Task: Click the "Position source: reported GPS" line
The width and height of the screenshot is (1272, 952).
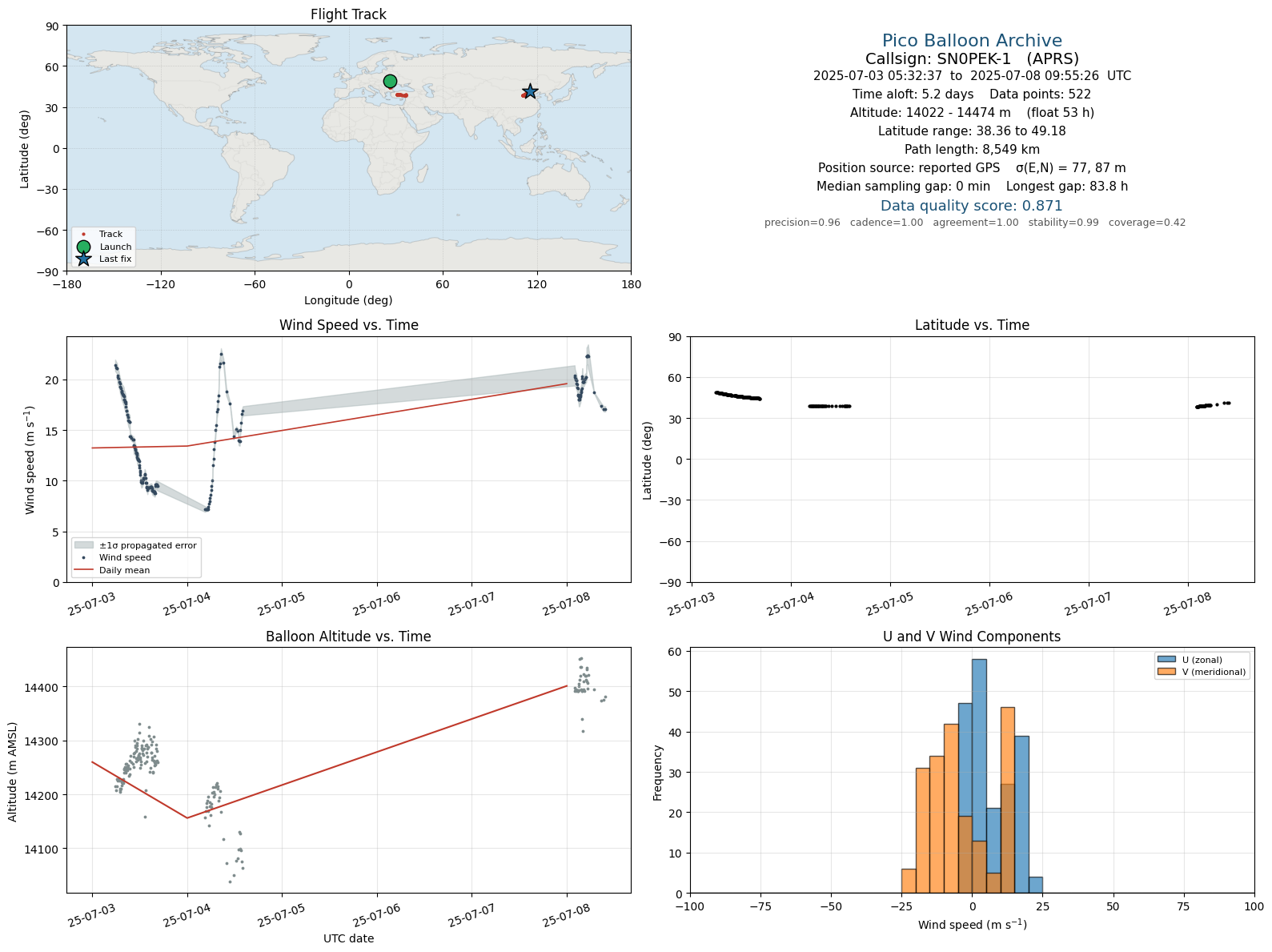Action: click(972, 168)
